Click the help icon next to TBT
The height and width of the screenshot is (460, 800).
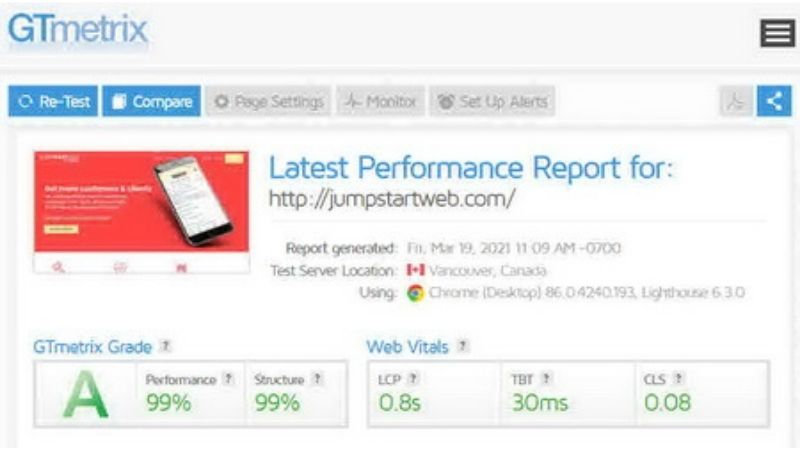click(546, 378)
